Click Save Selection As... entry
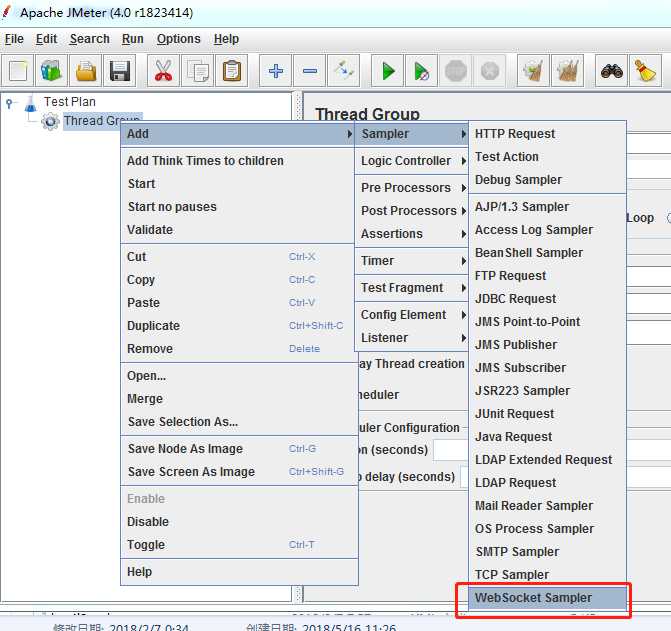 [x=239, y=422]
